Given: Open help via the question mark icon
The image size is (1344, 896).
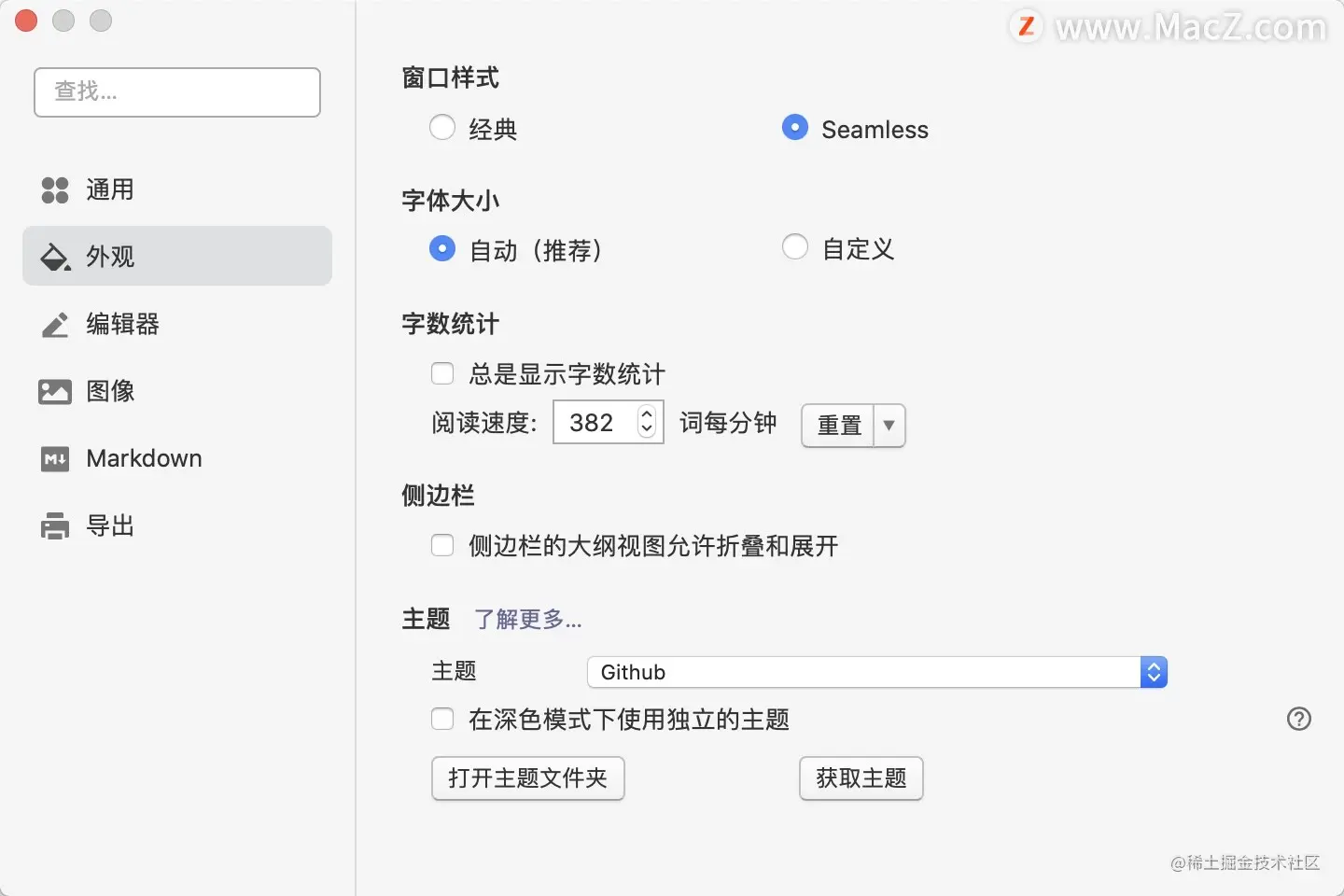Looking at the screenshot, I should (1299, 719).
